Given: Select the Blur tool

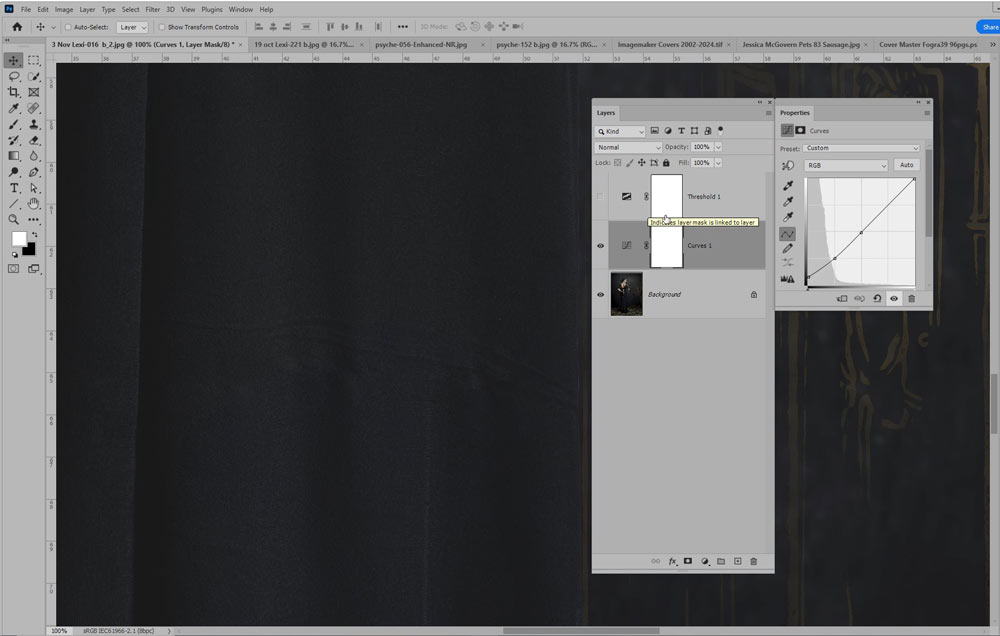Looking at the screenshot, I should pos(34,156).
